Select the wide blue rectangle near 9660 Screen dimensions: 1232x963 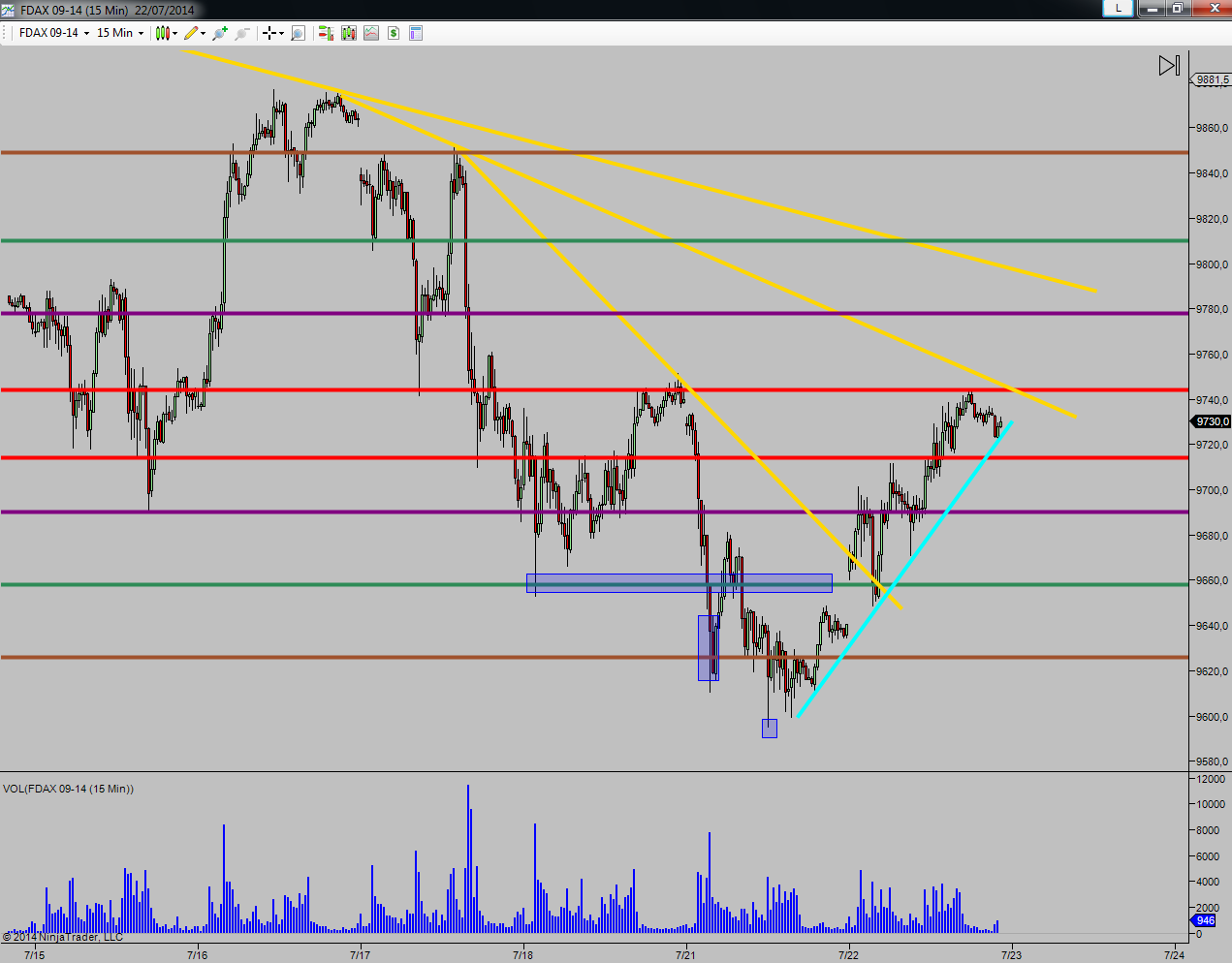coord(679,583)
